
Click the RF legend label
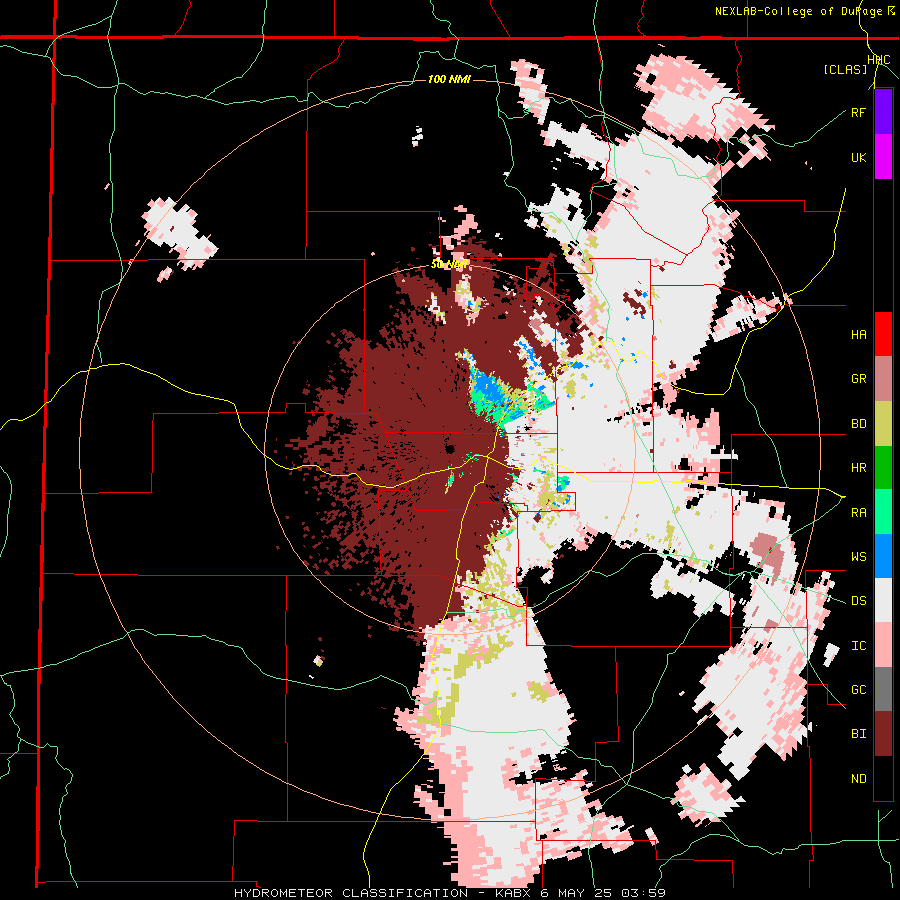click(x=858, y=112)
